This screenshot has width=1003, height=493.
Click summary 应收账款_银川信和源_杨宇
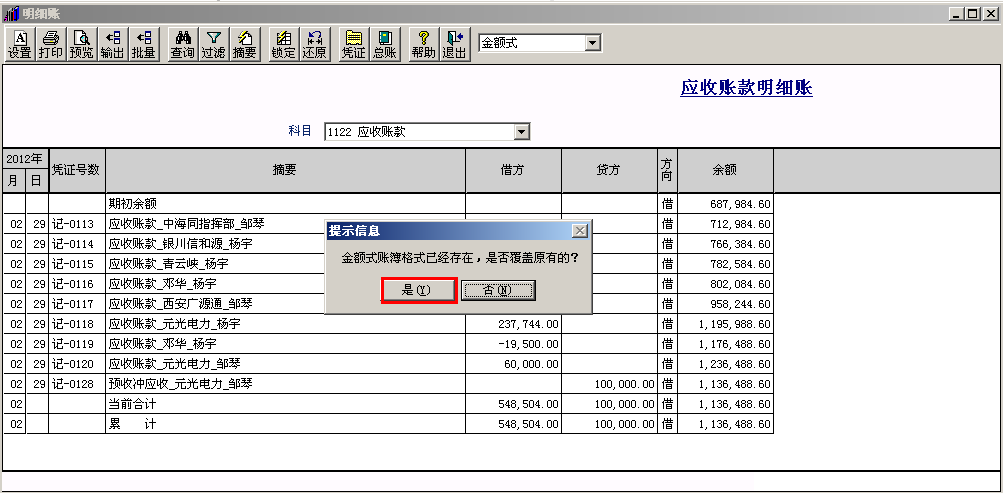(178, 244)
